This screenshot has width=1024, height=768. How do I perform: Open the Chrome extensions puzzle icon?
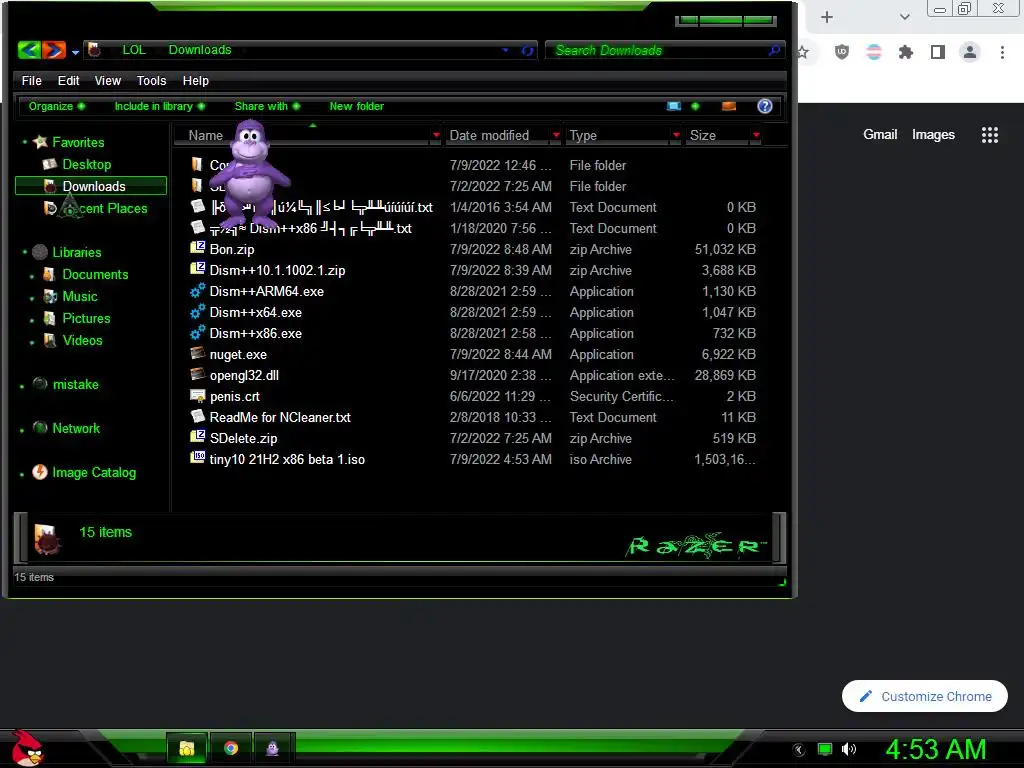pos(905,52)
